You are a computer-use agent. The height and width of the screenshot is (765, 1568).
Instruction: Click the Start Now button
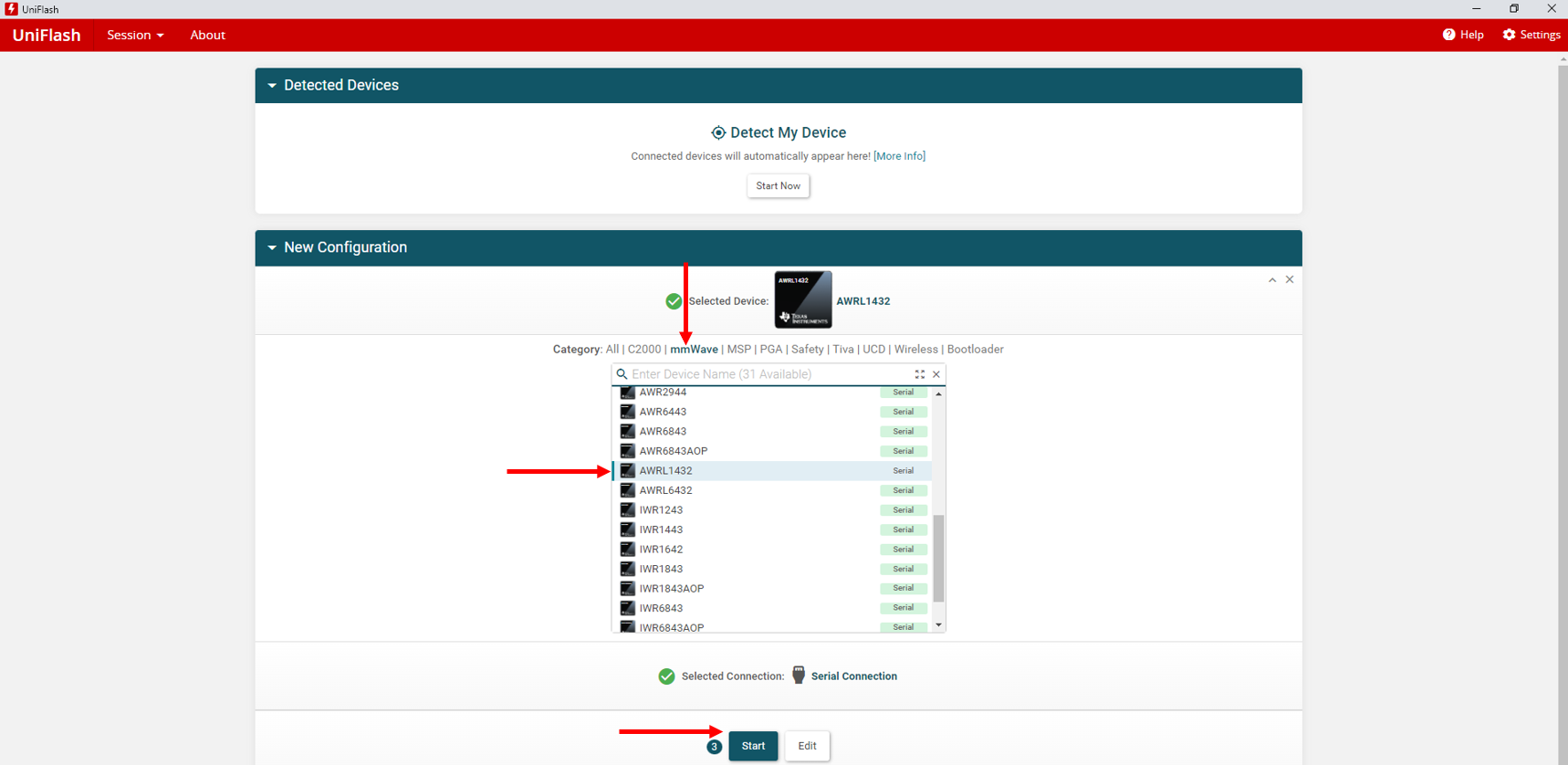778,186
